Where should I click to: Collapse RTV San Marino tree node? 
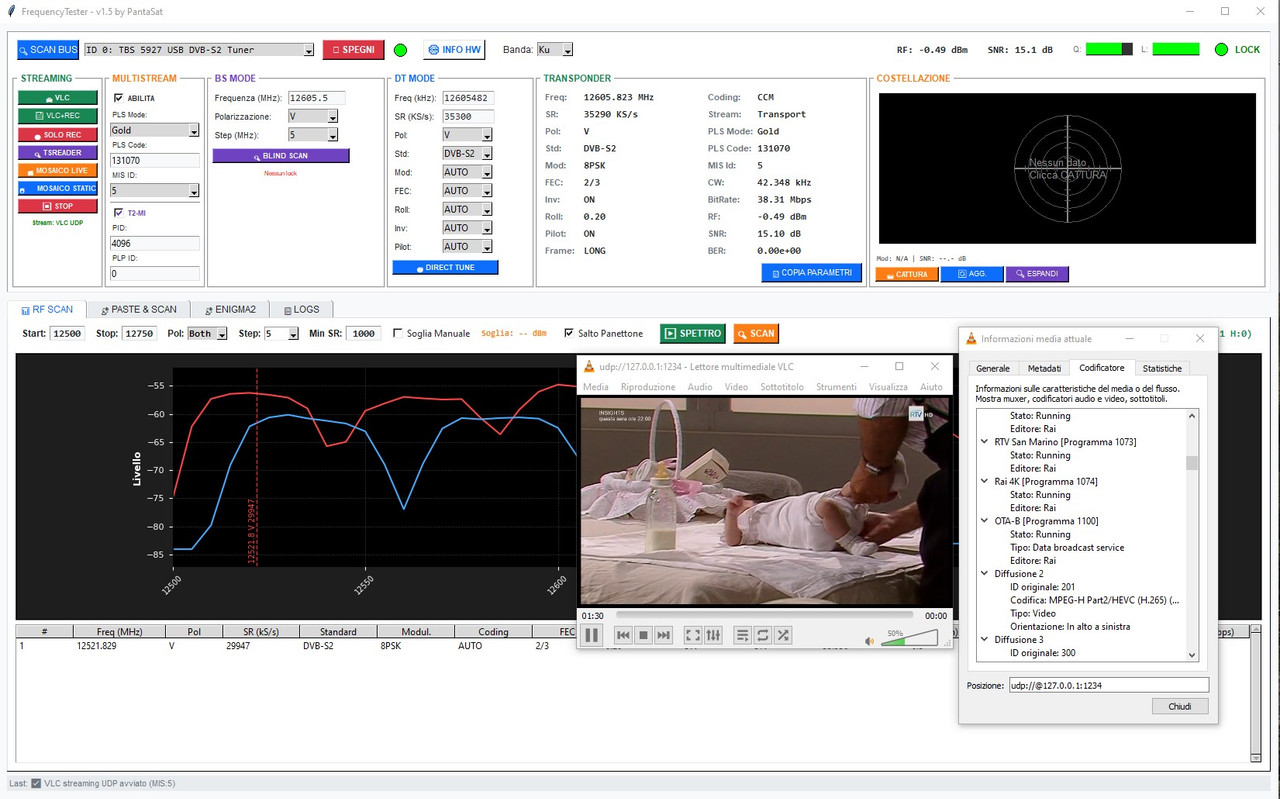tap(986, 441)
